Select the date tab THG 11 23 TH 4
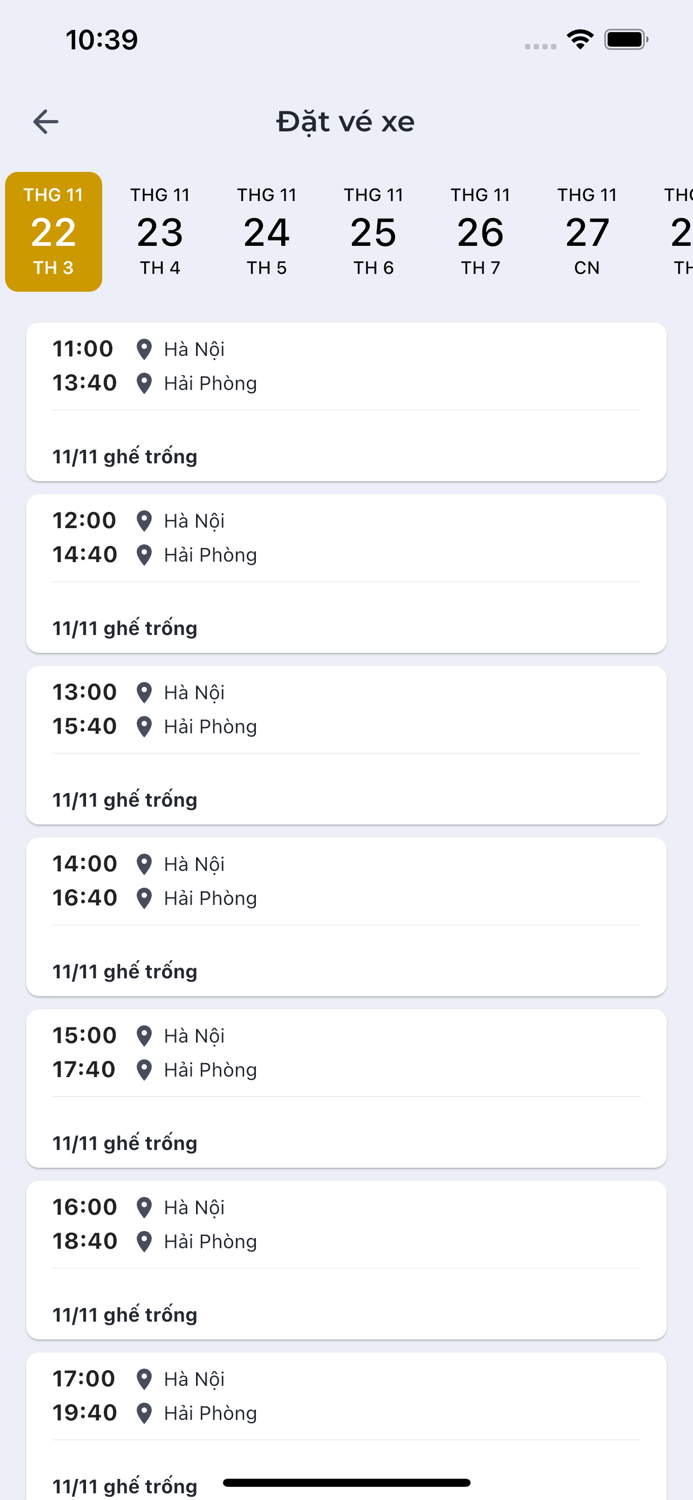This screenshot has width=693, height=1500. [160, 231]
